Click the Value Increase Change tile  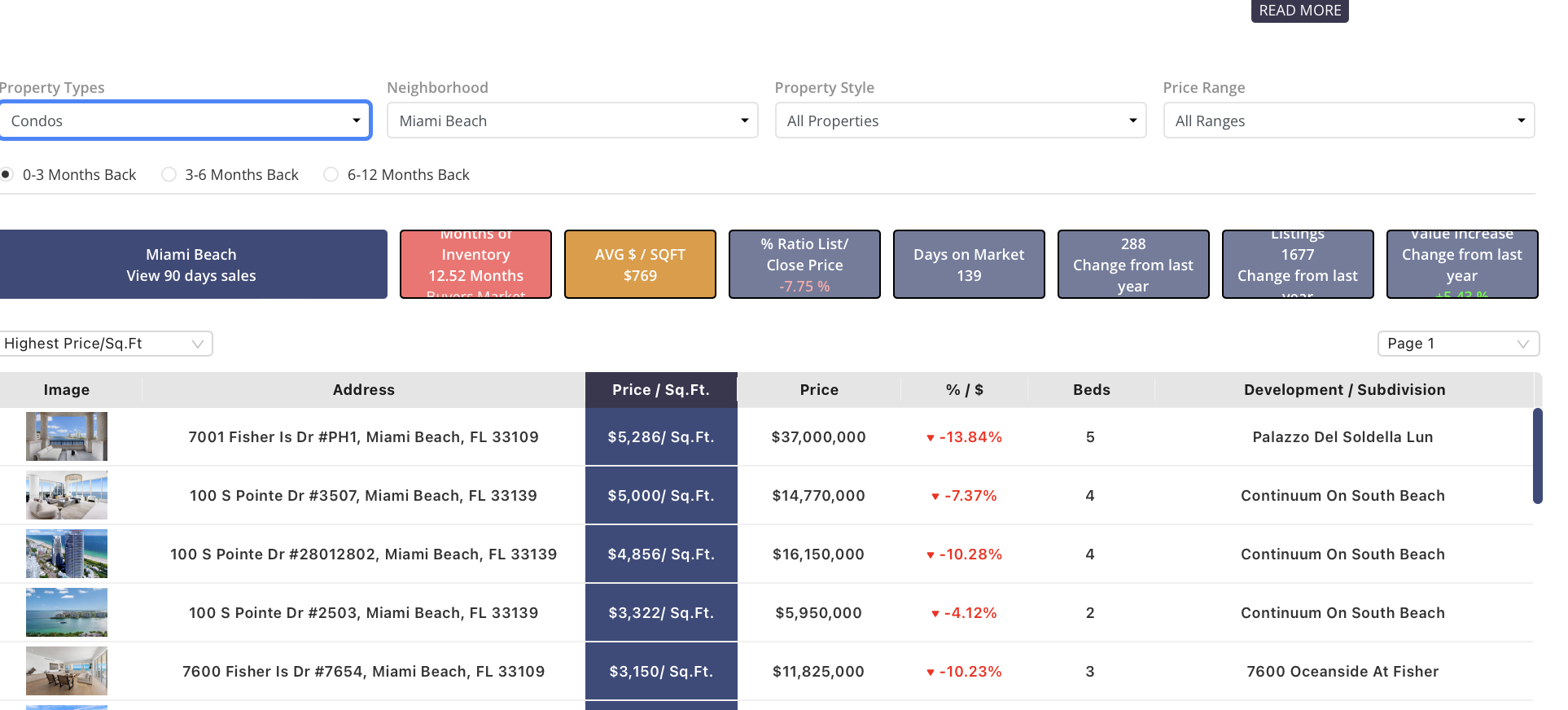(1462, 265)
